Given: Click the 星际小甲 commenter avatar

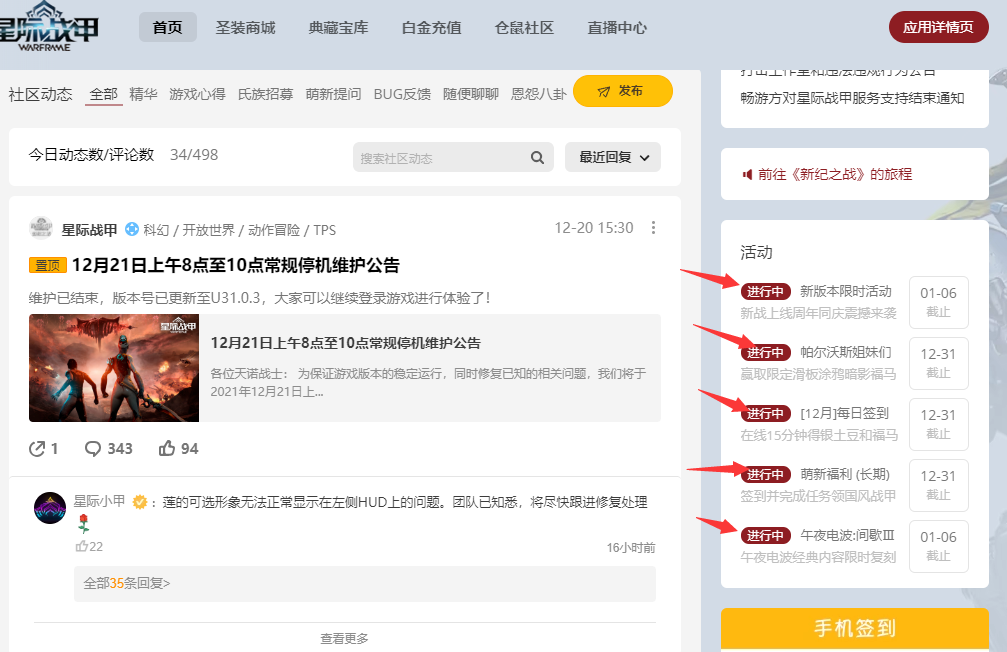Looking at the screenshot, I should click(x=50, y=508).
